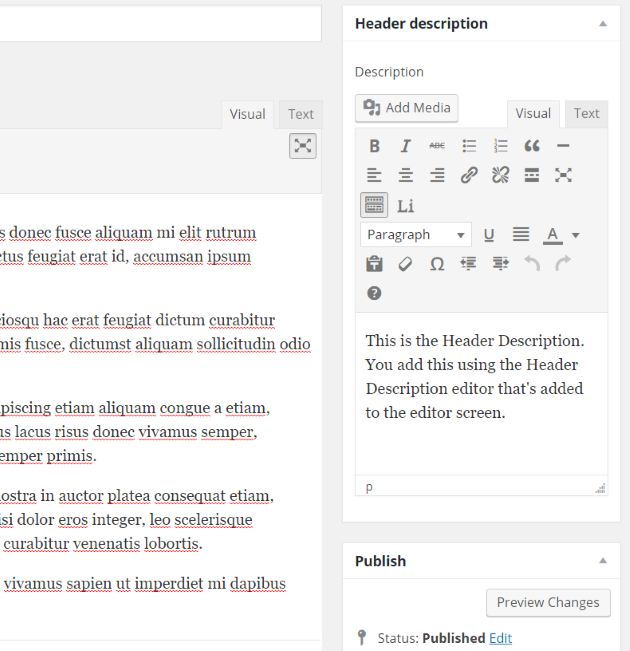
Task: Switch main content editor to Visual tab
Action: point(248,115)
